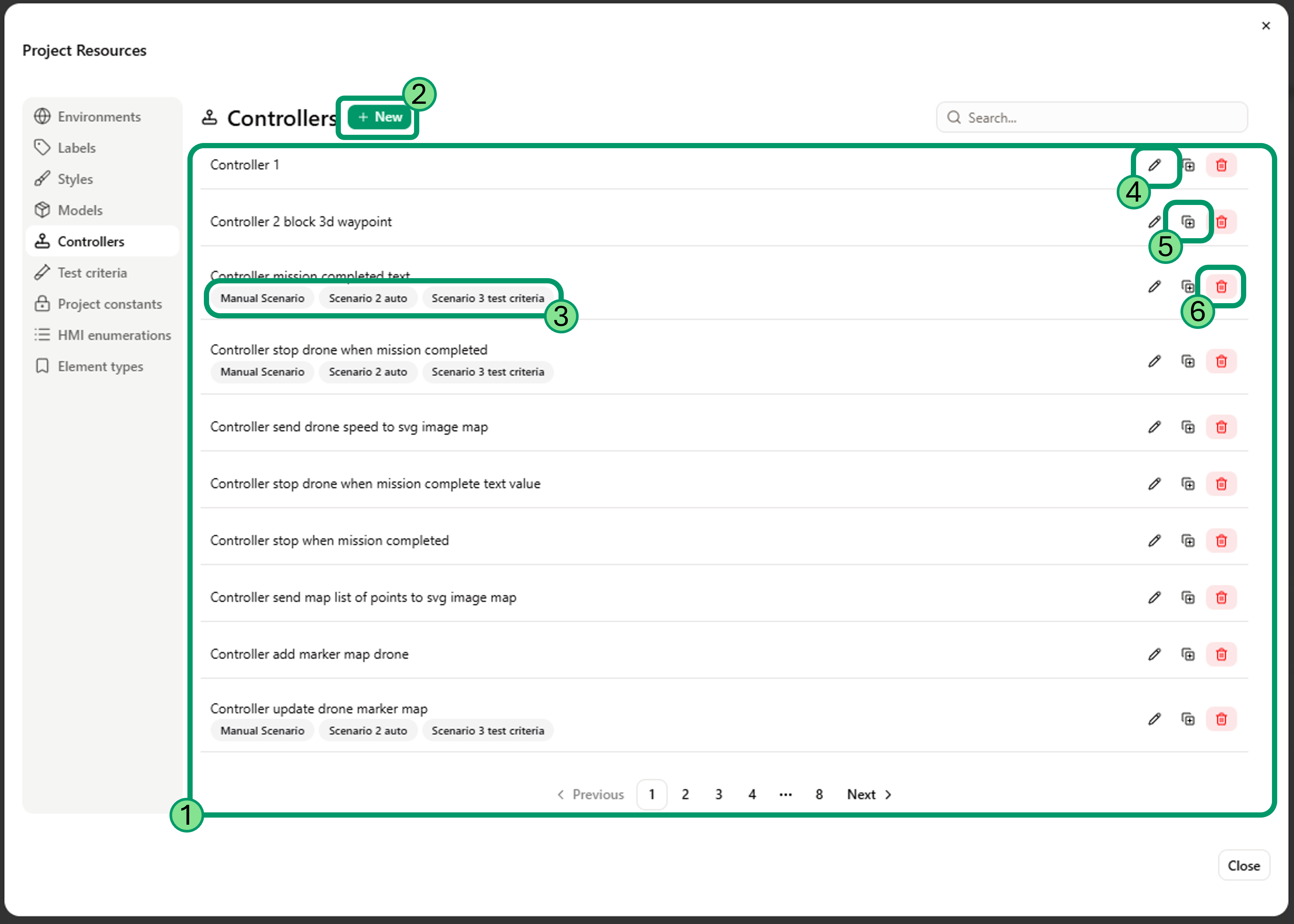Close the dialog via the Close button
The height and width of the screenshot is (924, 1294).
pyautogui.click(x=1244, y=865)
